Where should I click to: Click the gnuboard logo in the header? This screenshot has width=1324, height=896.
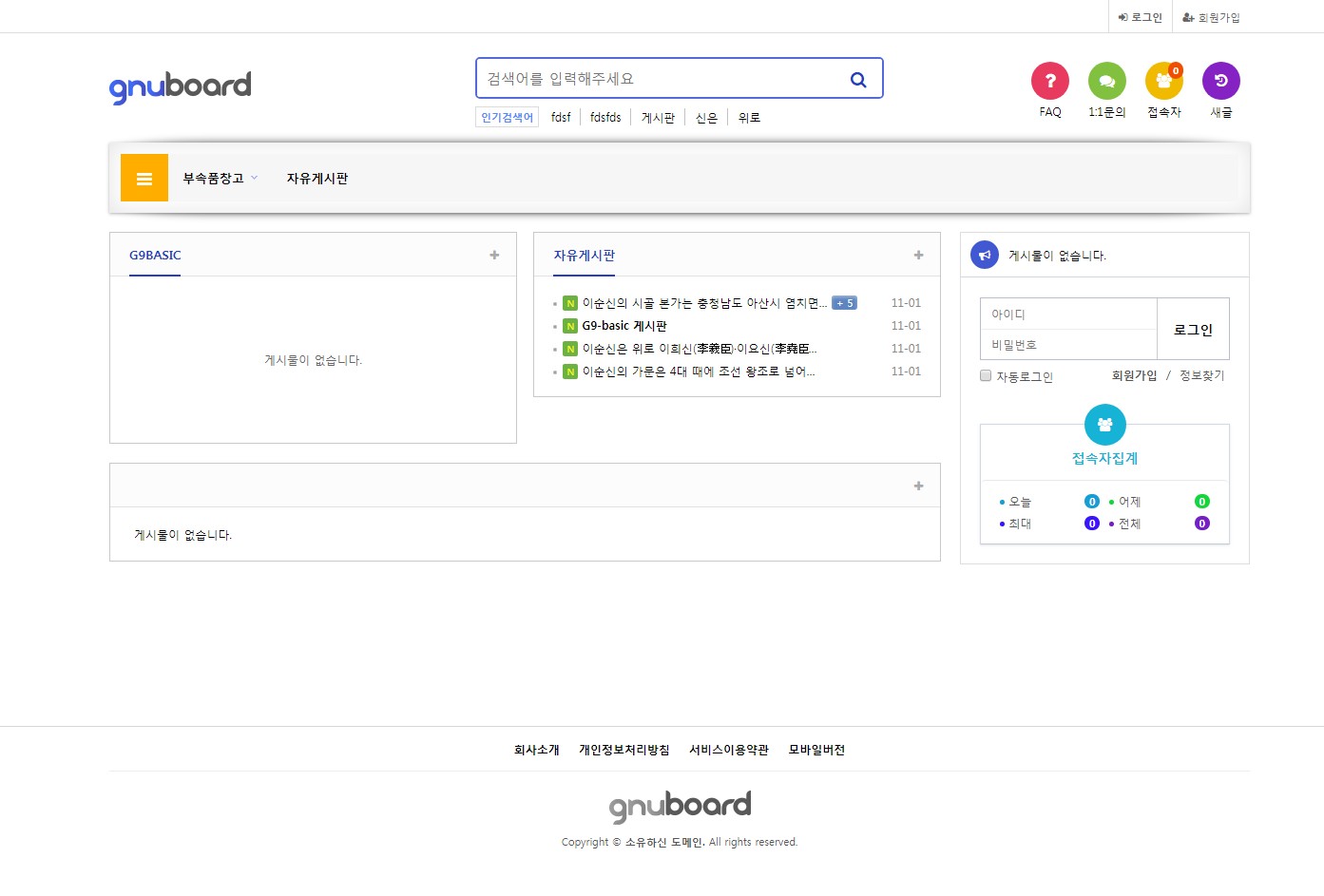(x=181, y=86)
